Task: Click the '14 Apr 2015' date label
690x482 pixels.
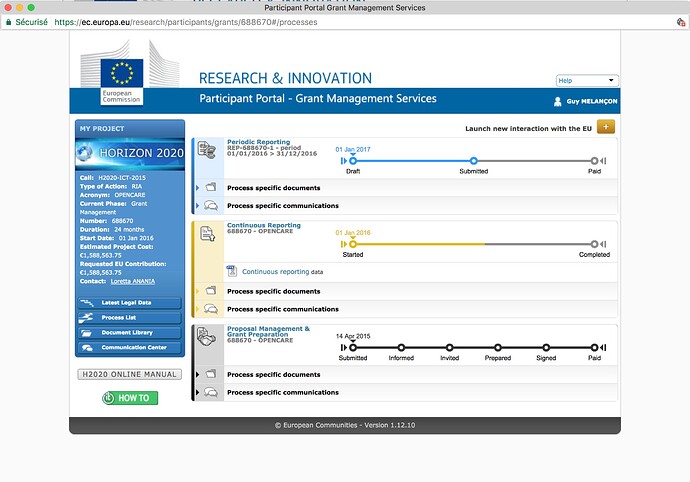Action: (353, 336)
